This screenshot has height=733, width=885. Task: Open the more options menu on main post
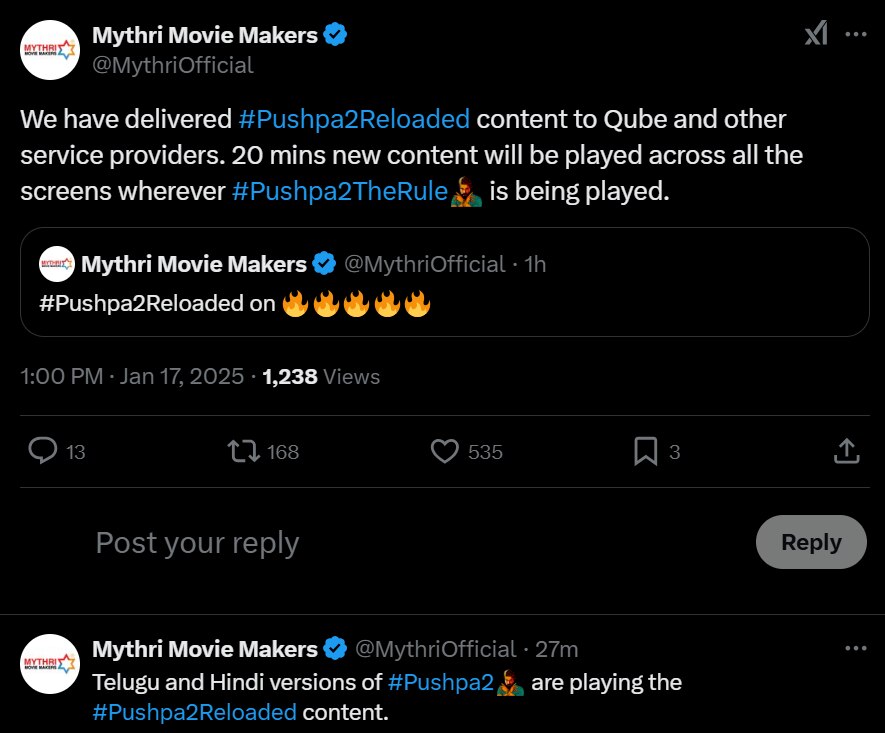tap(856, 34)
